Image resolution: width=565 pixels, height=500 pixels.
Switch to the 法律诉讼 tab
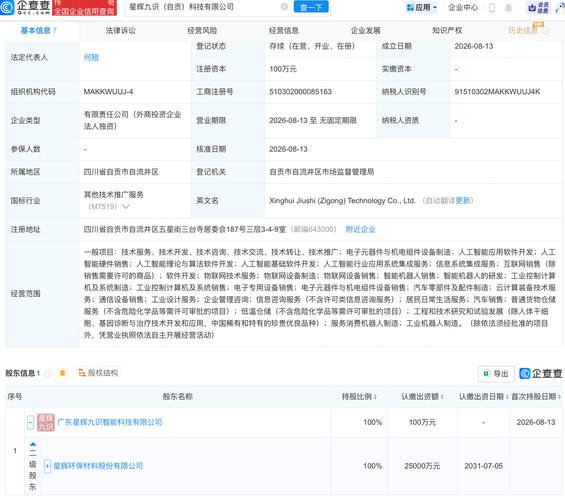121,31
